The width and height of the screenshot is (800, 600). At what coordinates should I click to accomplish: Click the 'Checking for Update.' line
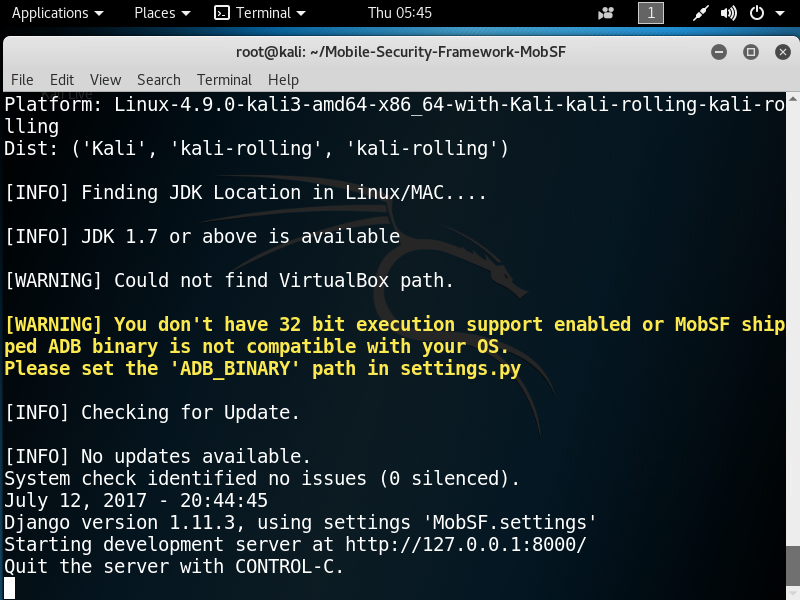point(152,412)
